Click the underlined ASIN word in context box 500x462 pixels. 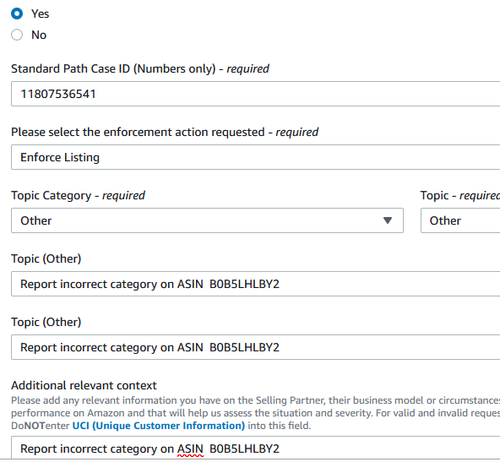click(x=190, y=449)
